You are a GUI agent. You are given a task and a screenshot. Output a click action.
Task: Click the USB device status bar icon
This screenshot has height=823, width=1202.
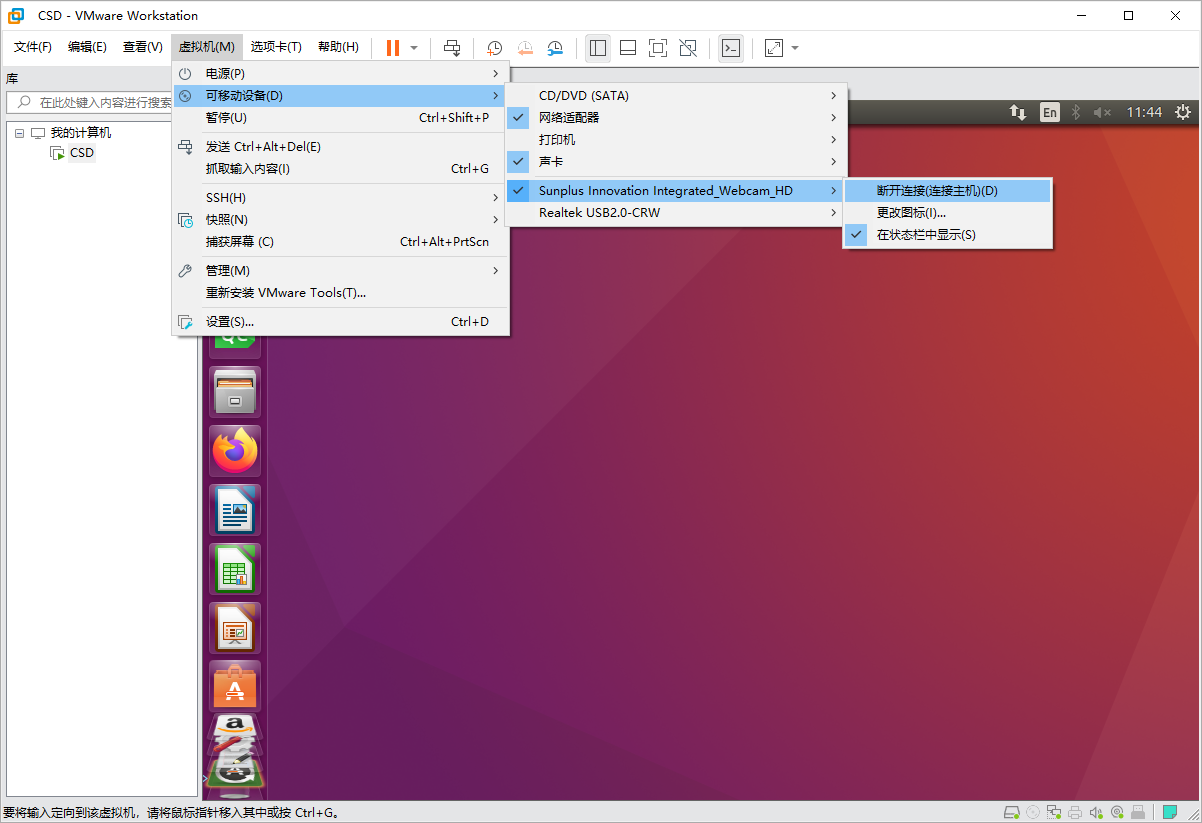tap(1138, 812)
